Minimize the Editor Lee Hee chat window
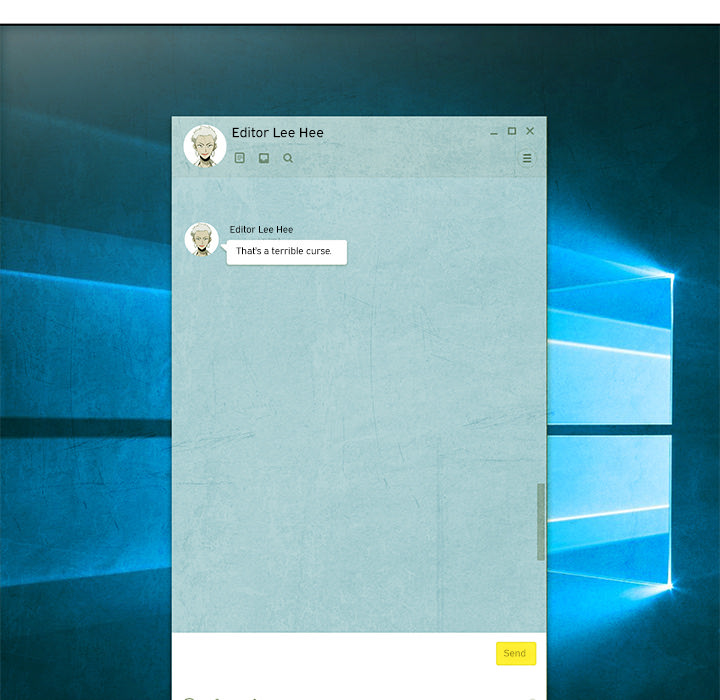720x700 pixels. click(494, 132)
